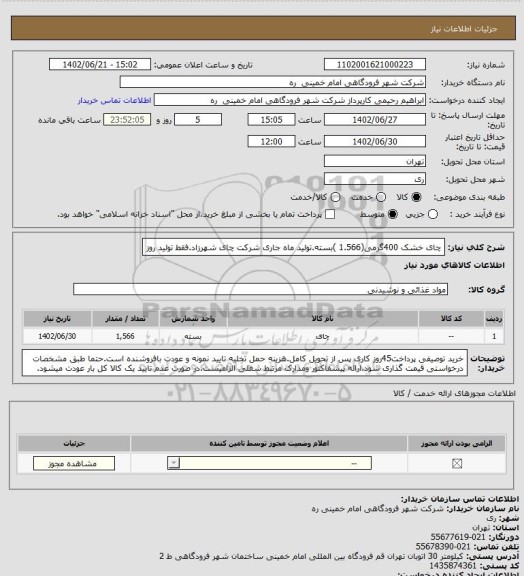
Task: Click the unit cell بسته
Action: click(x=193, y=336)
